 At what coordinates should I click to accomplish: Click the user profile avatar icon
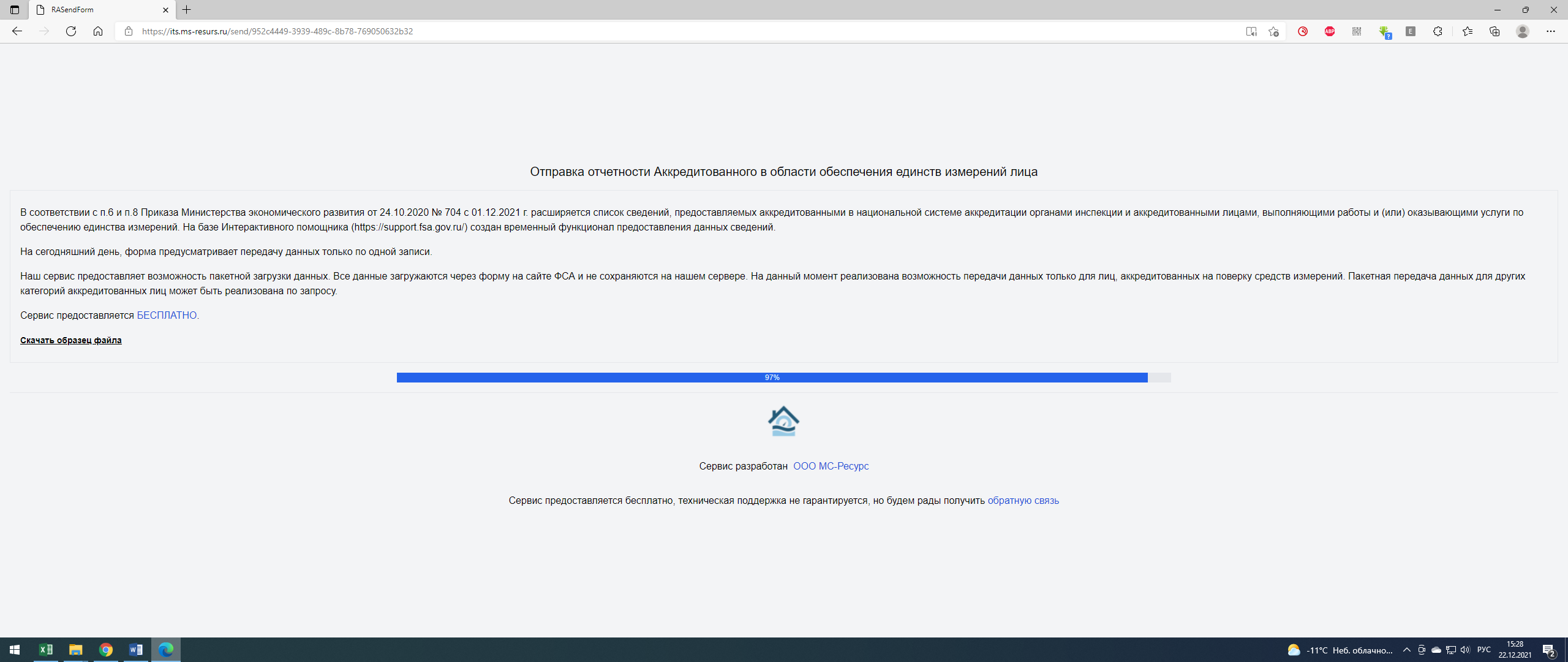pyautogui.click(x=1523, y=31)
